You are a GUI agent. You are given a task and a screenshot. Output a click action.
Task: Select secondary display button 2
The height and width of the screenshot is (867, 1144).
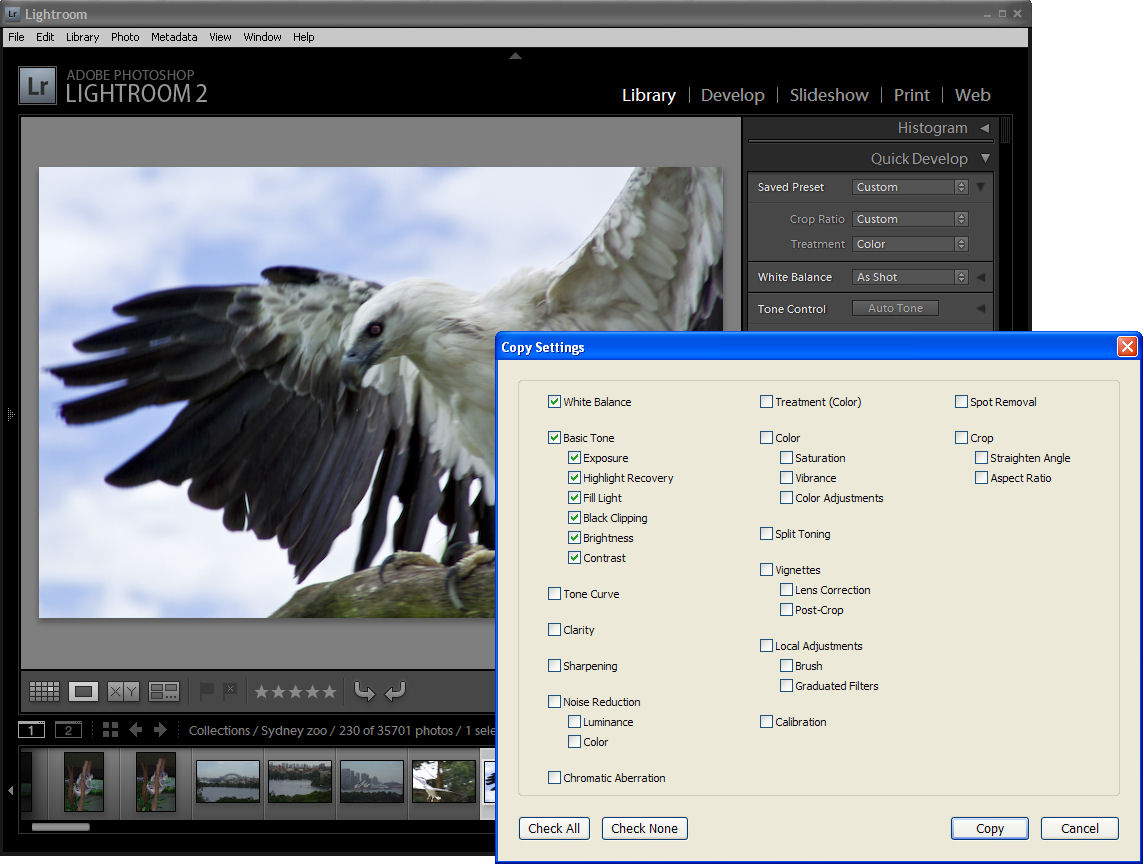(x=68, y=730)
